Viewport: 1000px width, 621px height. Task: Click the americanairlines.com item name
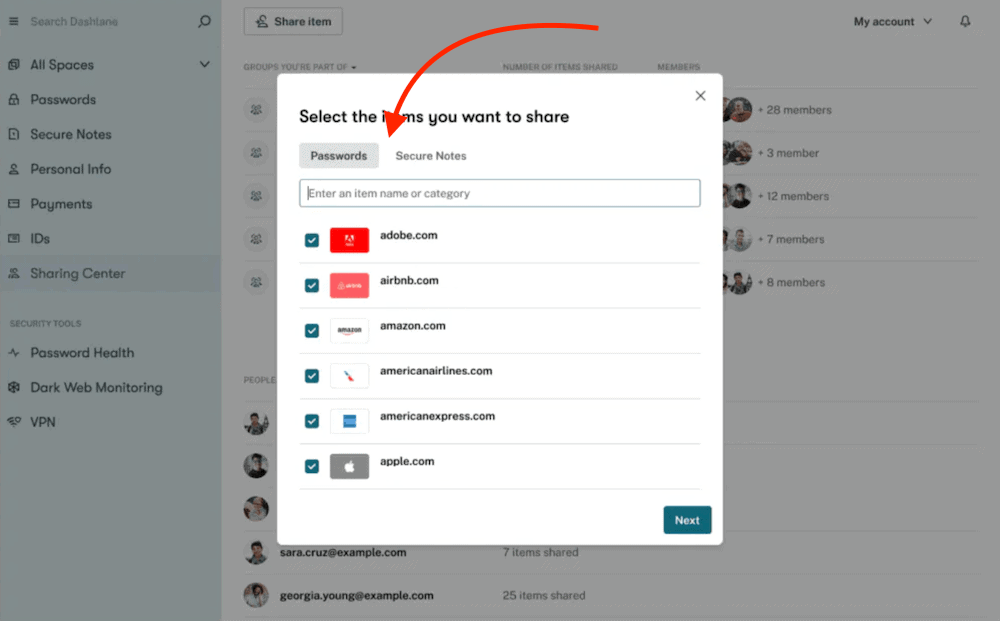click(x=436, y=371)
